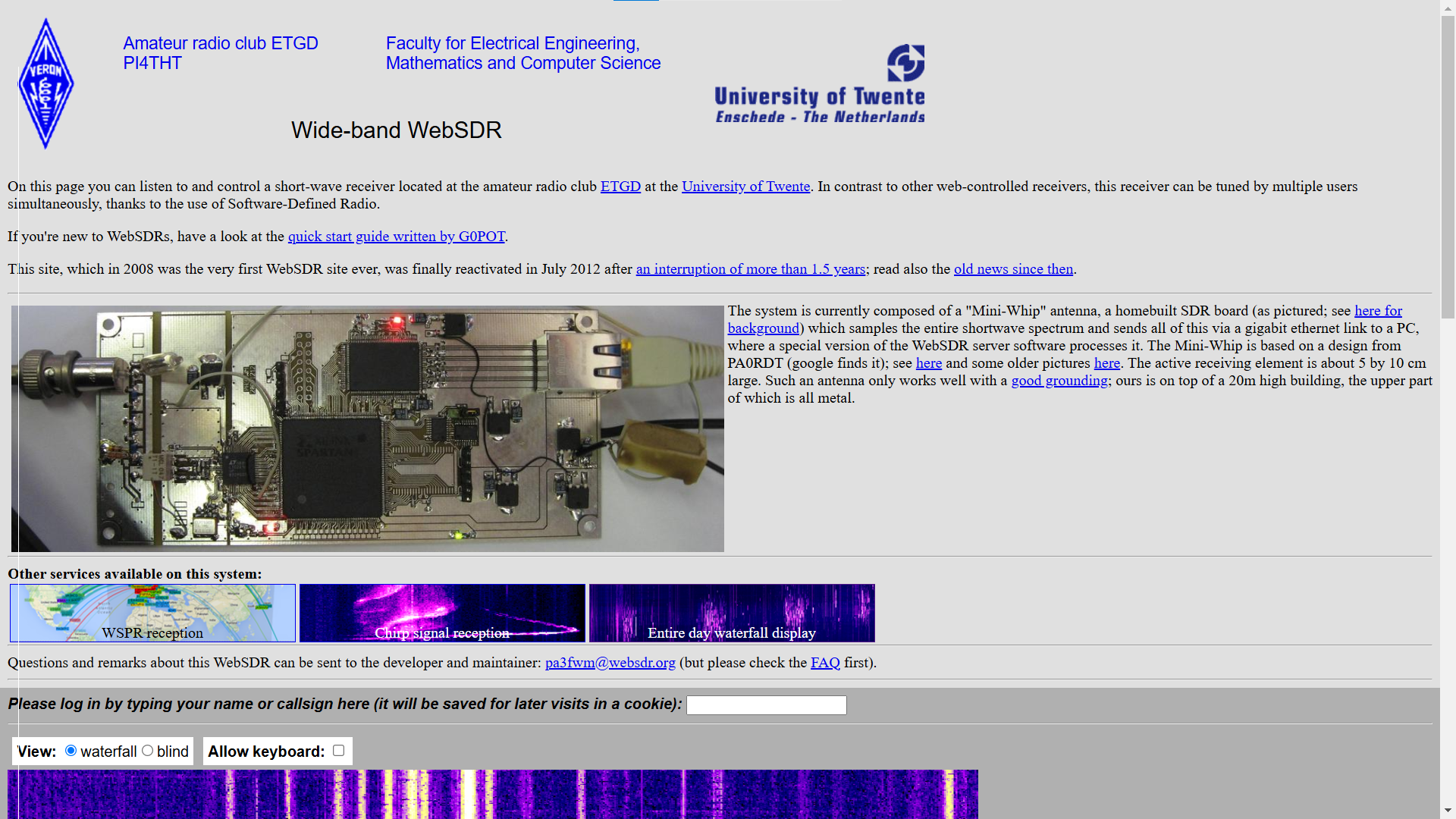Viewport: 1456px width, 819px height.
Task: Open the FAQ link
Action: pos(825,663)
